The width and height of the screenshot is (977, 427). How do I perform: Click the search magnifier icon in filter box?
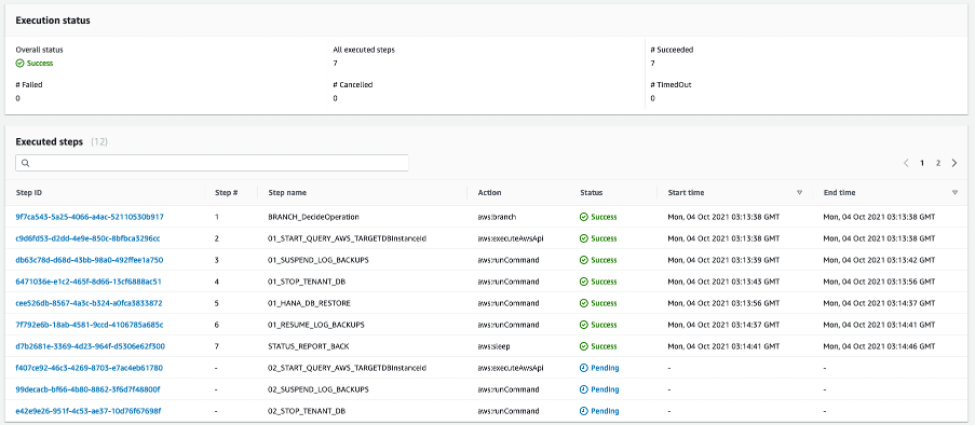26,163
